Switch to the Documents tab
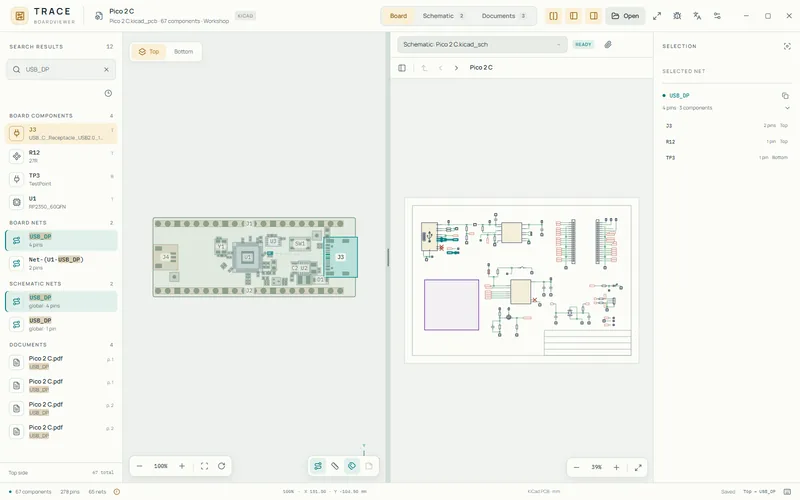 [x=503, y=16]
